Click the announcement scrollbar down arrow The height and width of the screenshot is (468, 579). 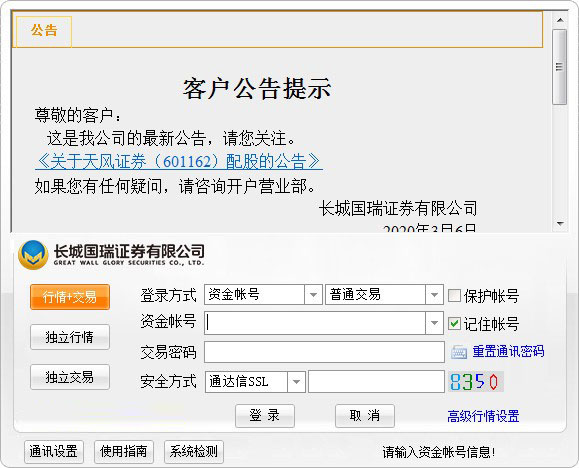point(560,224)
